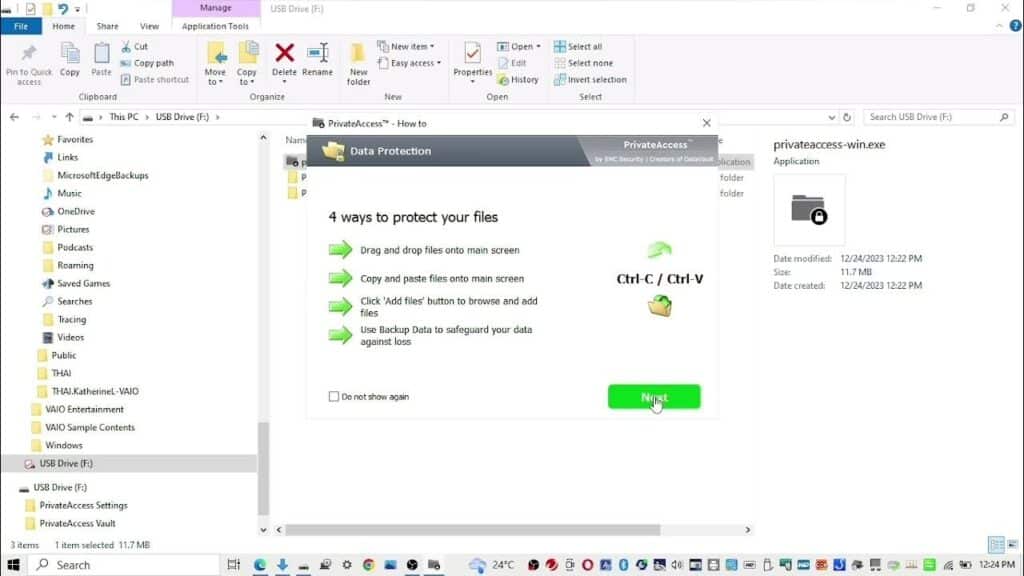This screenshot has height=576, width=1024.
Task: Click the Search USB Drive field
Action: click(938, 117)
